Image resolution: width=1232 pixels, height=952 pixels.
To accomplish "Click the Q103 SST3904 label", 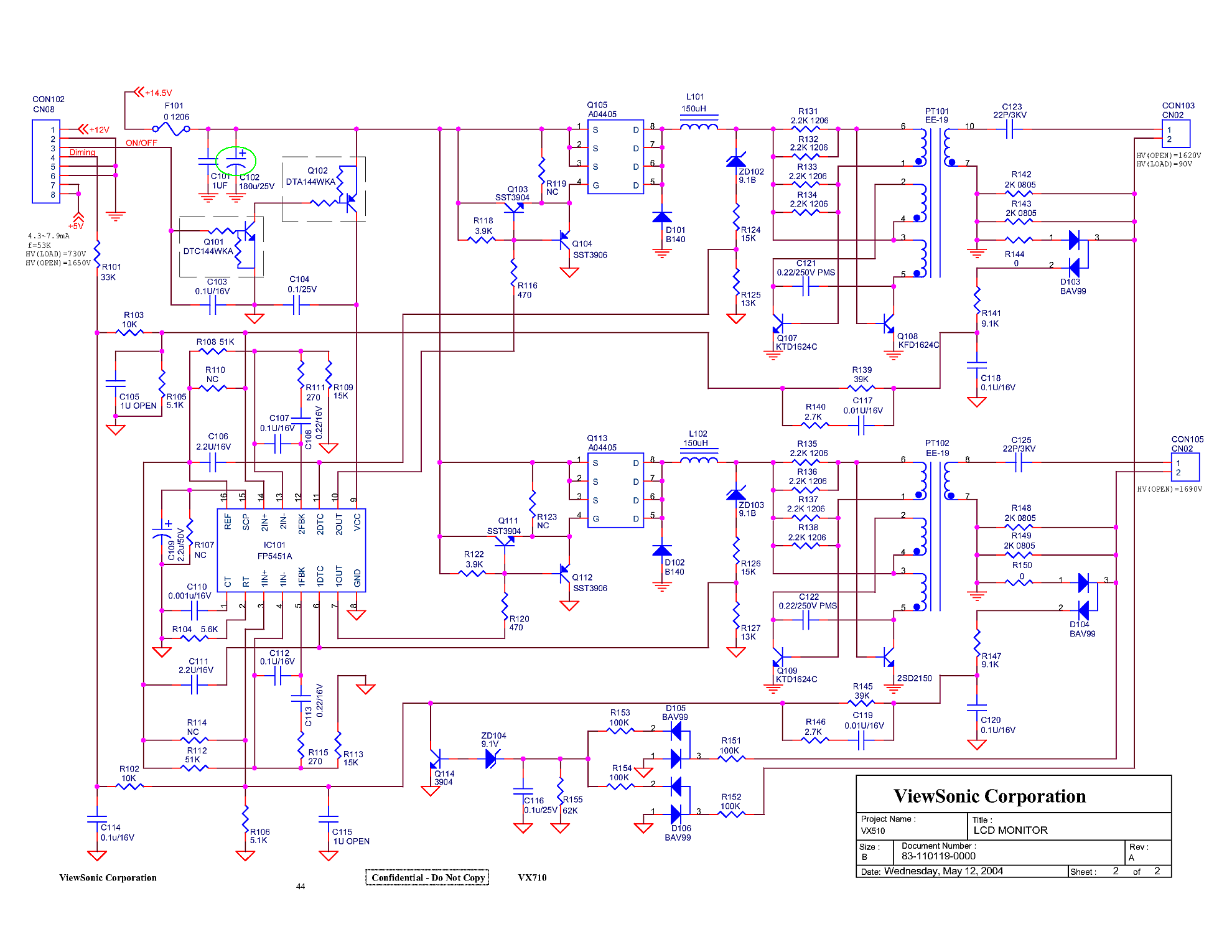I will tap(512, 194).
